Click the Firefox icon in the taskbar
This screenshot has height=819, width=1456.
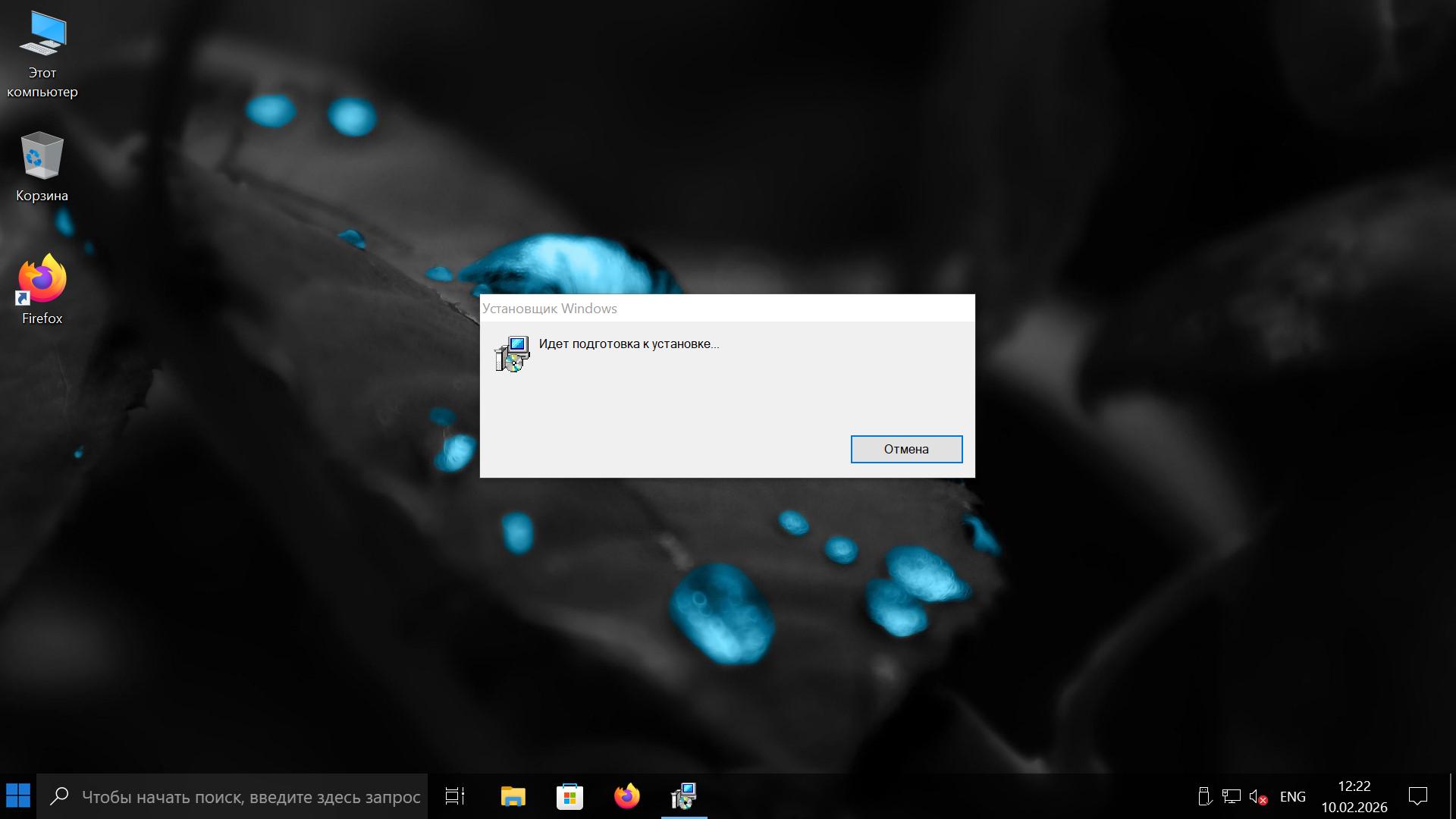(626, 796)
